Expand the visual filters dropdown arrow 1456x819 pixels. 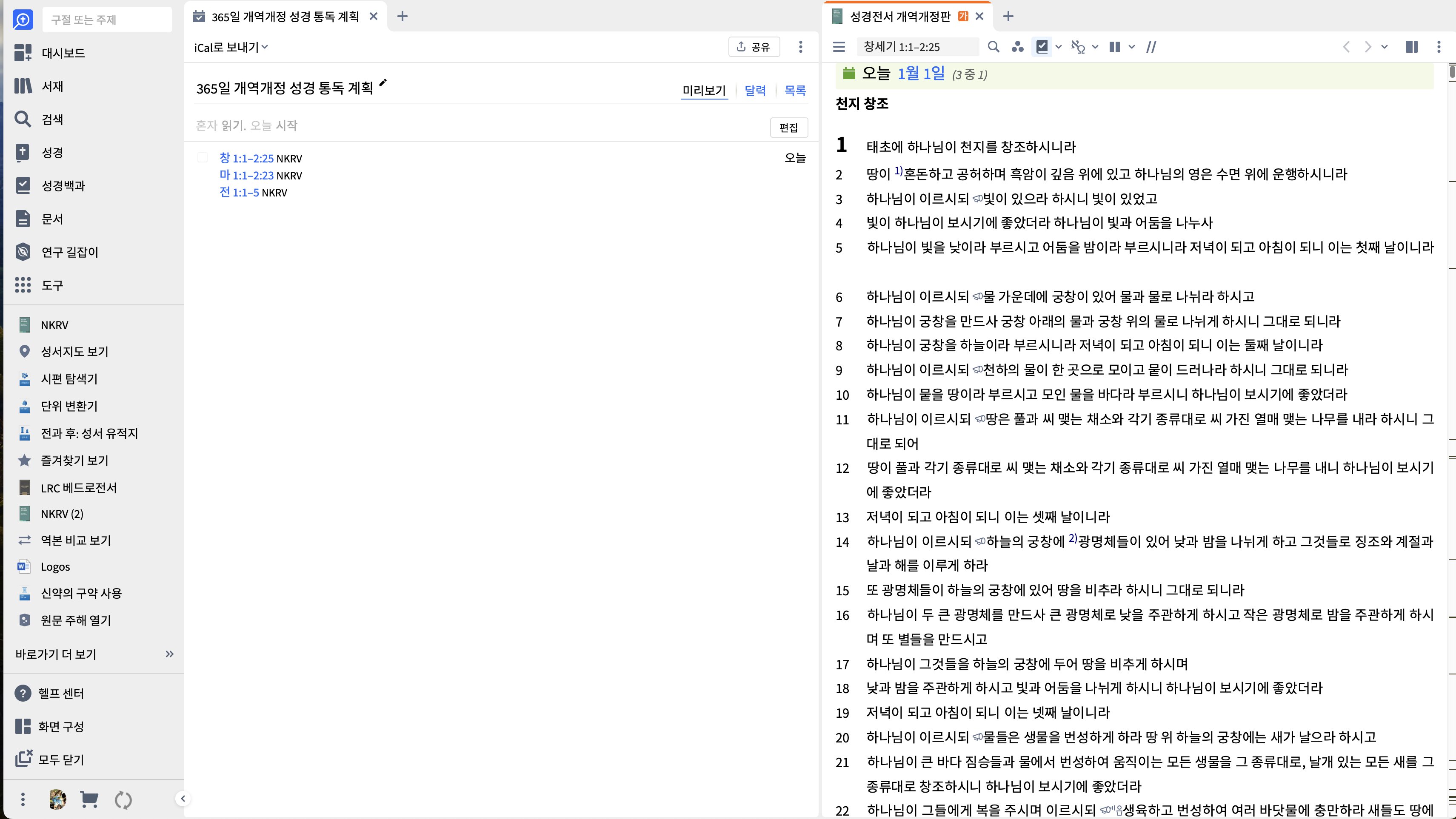coord(1059,47)
